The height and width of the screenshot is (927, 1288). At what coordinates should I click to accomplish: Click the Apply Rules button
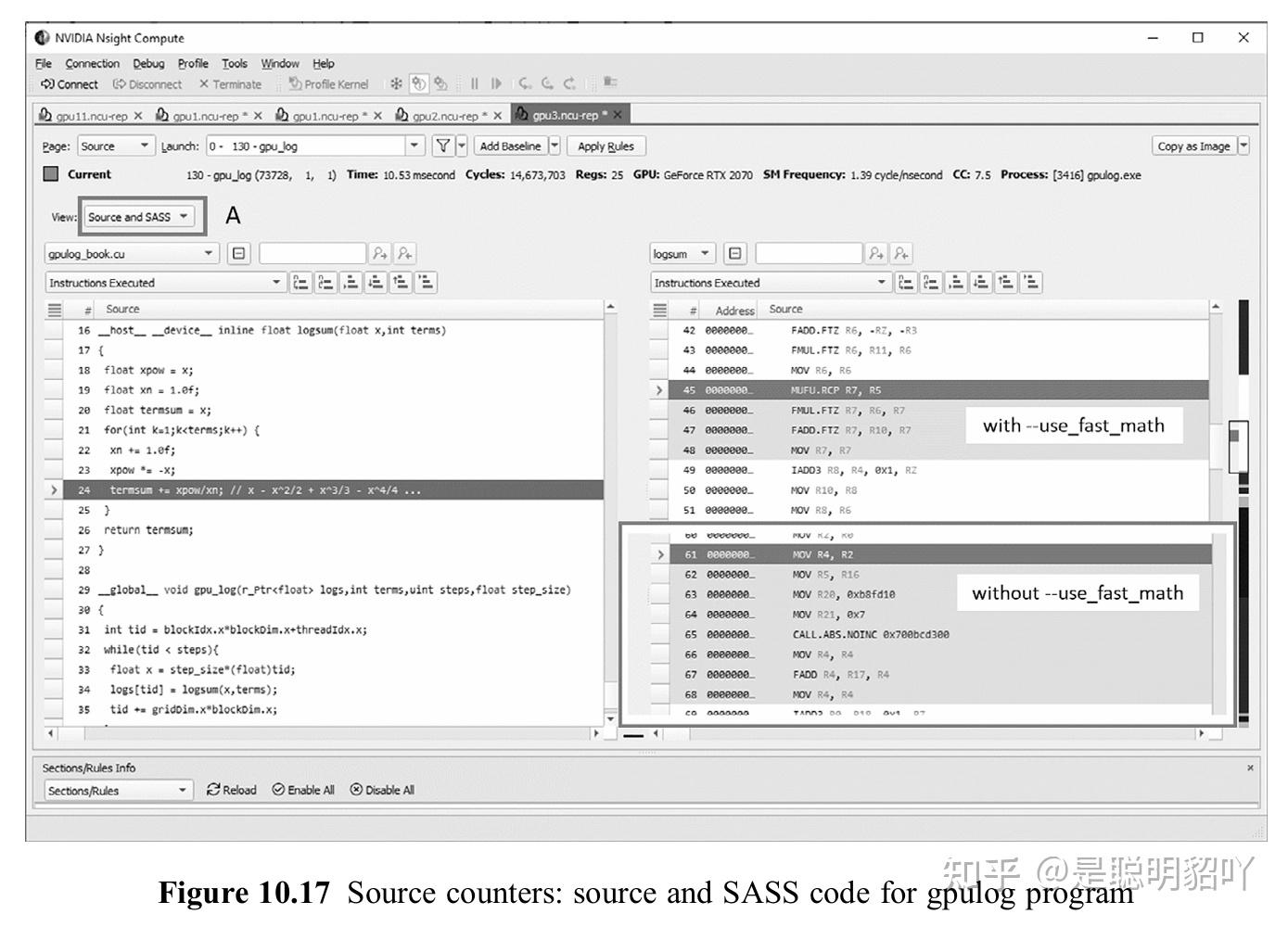(606, 146)
